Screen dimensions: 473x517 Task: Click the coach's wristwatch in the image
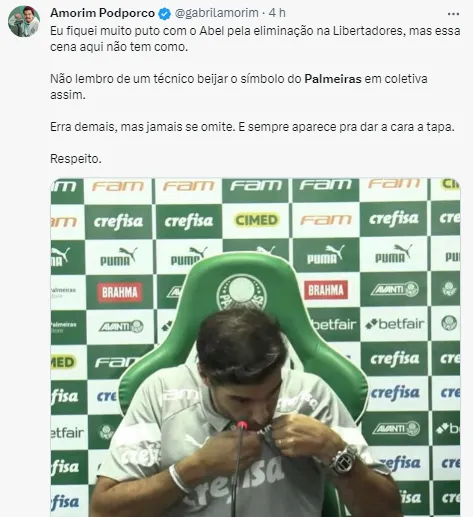pyautogui.click(x=344, y=460)
